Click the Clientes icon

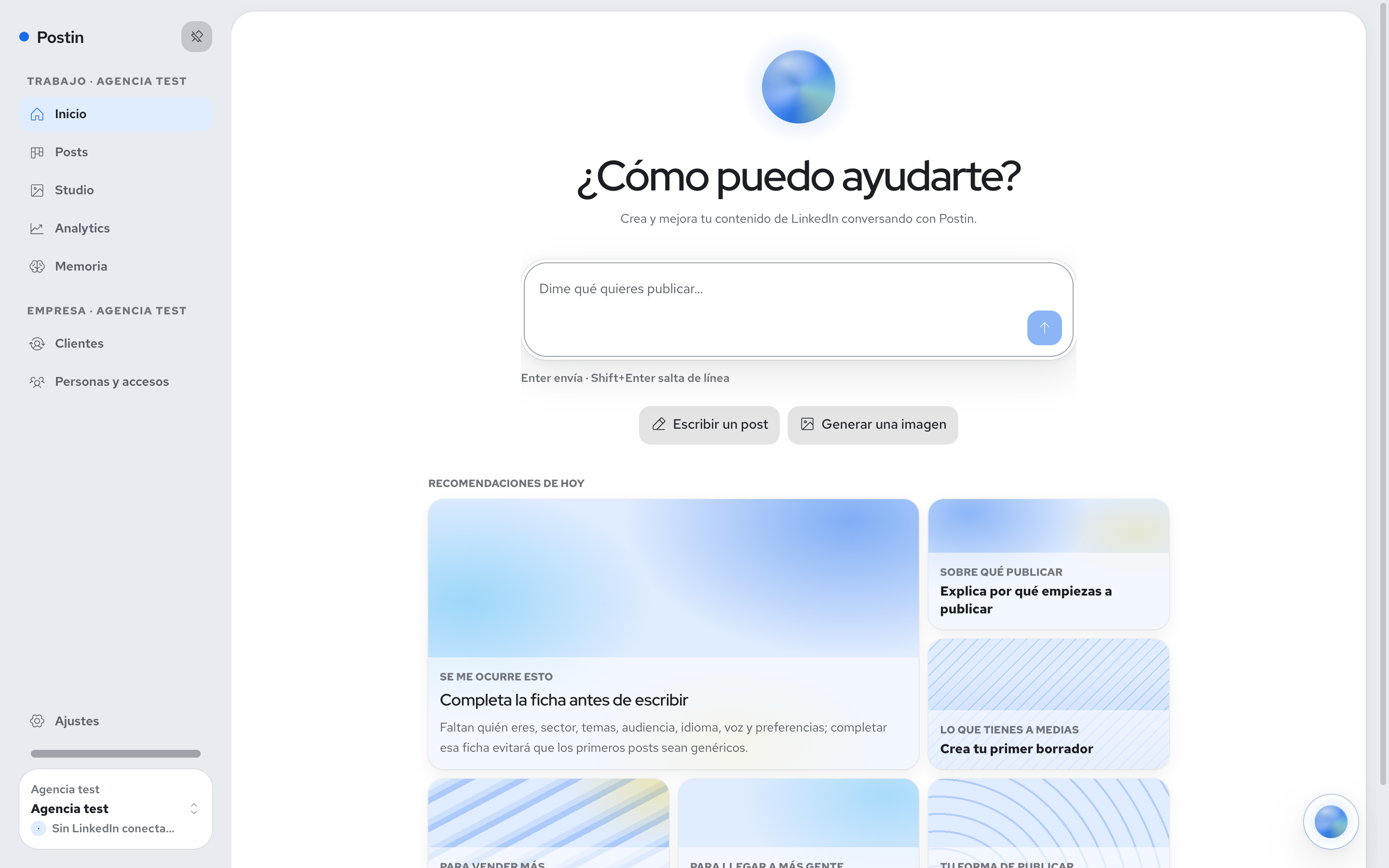point(37,344)
